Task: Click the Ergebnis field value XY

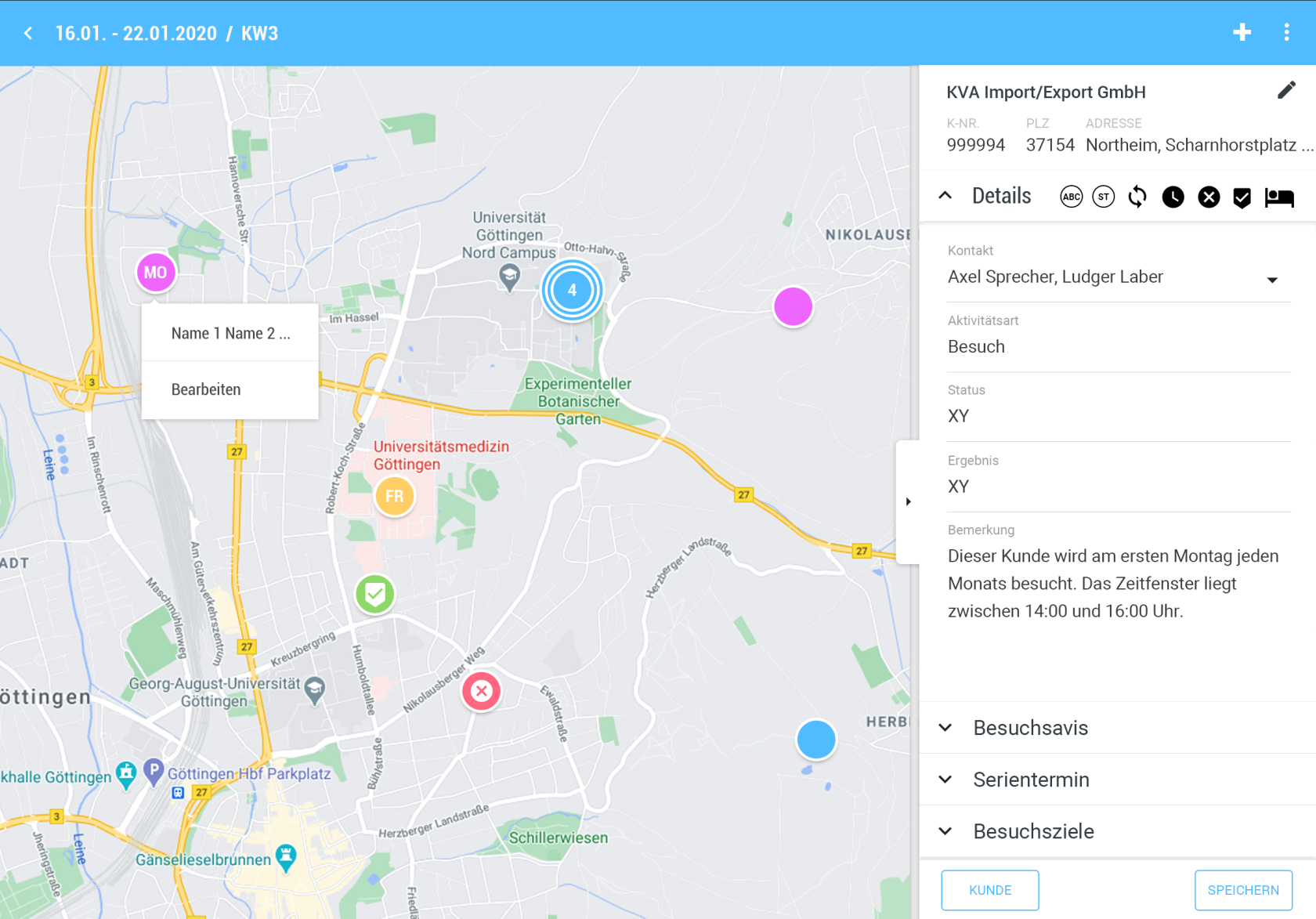Action: tap(958, 487)
